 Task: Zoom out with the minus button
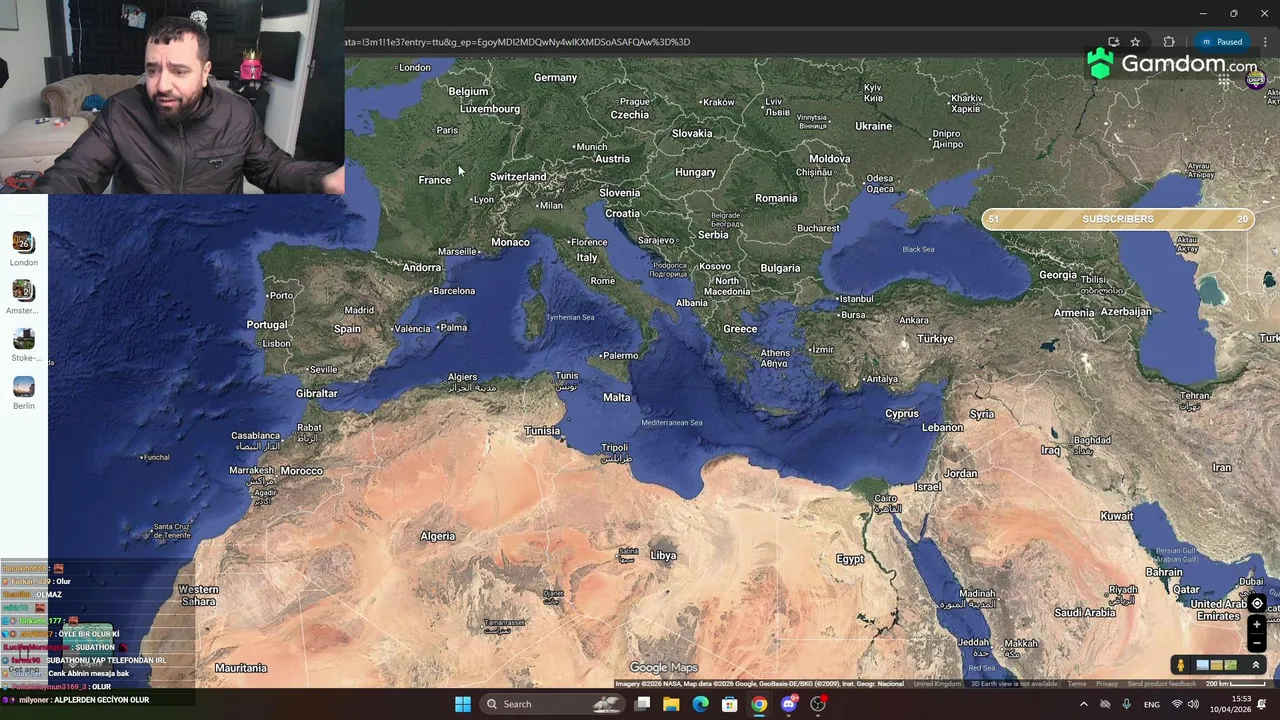(1257, 643)
